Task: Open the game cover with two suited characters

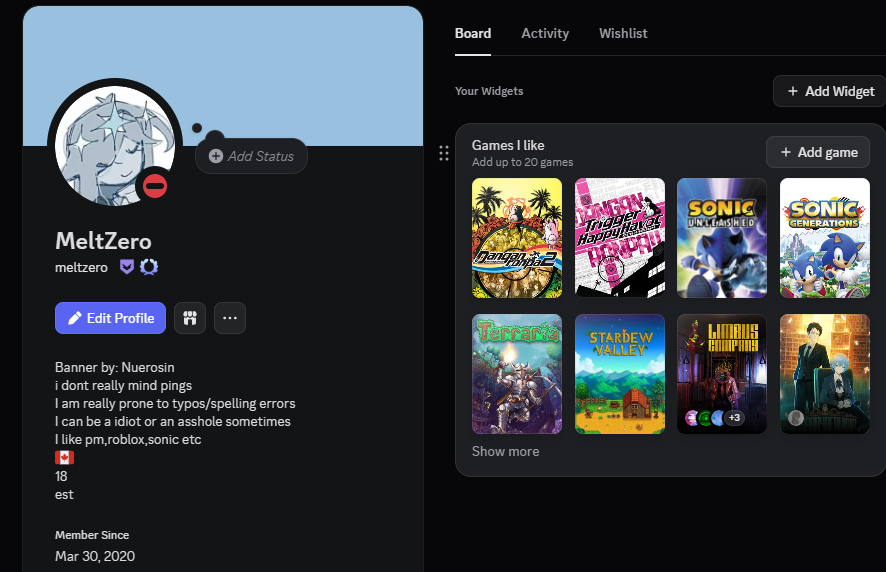Action: click(x=825, y=374)
